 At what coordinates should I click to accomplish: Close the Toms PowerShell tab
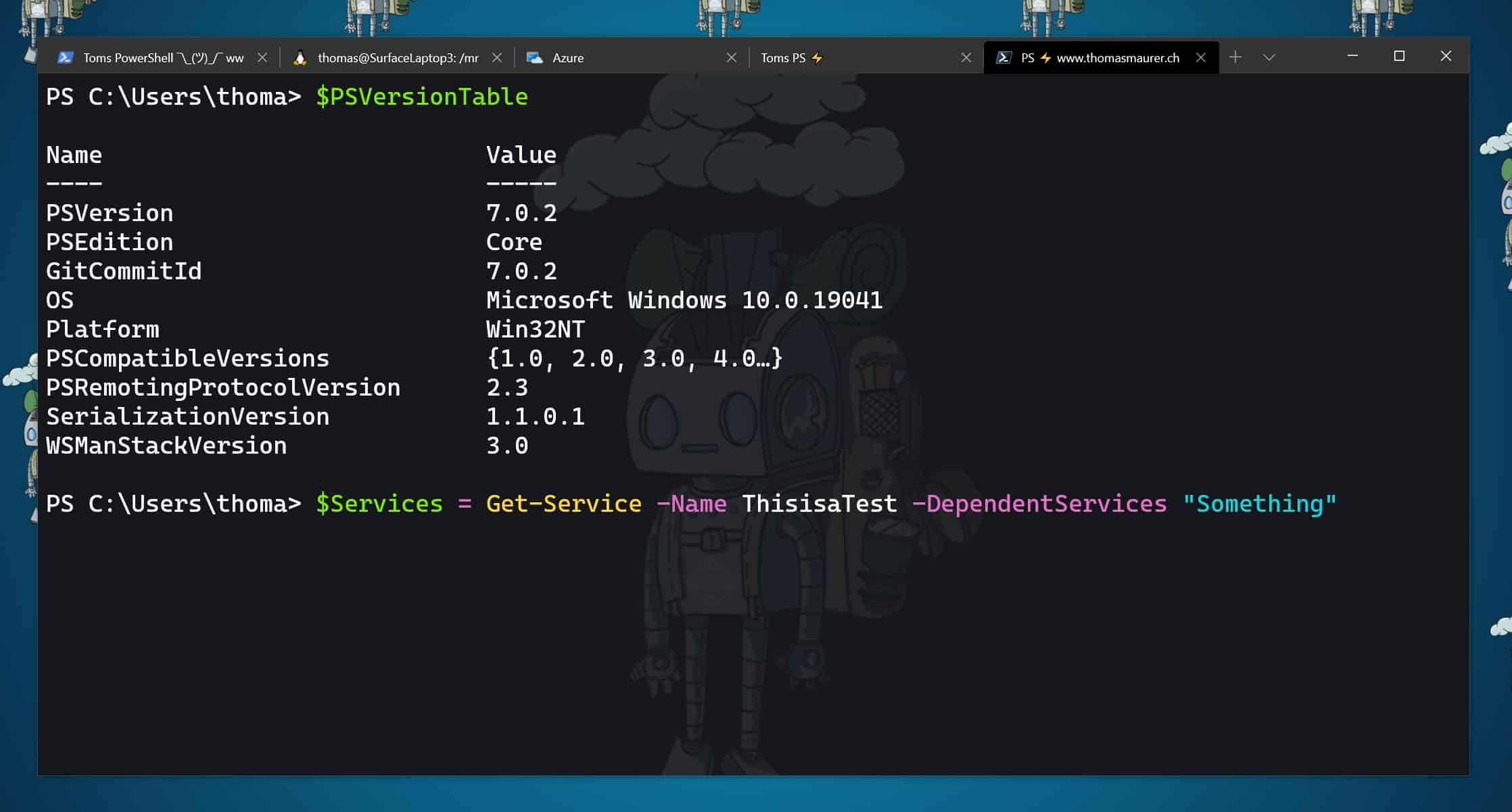point(262,57)
